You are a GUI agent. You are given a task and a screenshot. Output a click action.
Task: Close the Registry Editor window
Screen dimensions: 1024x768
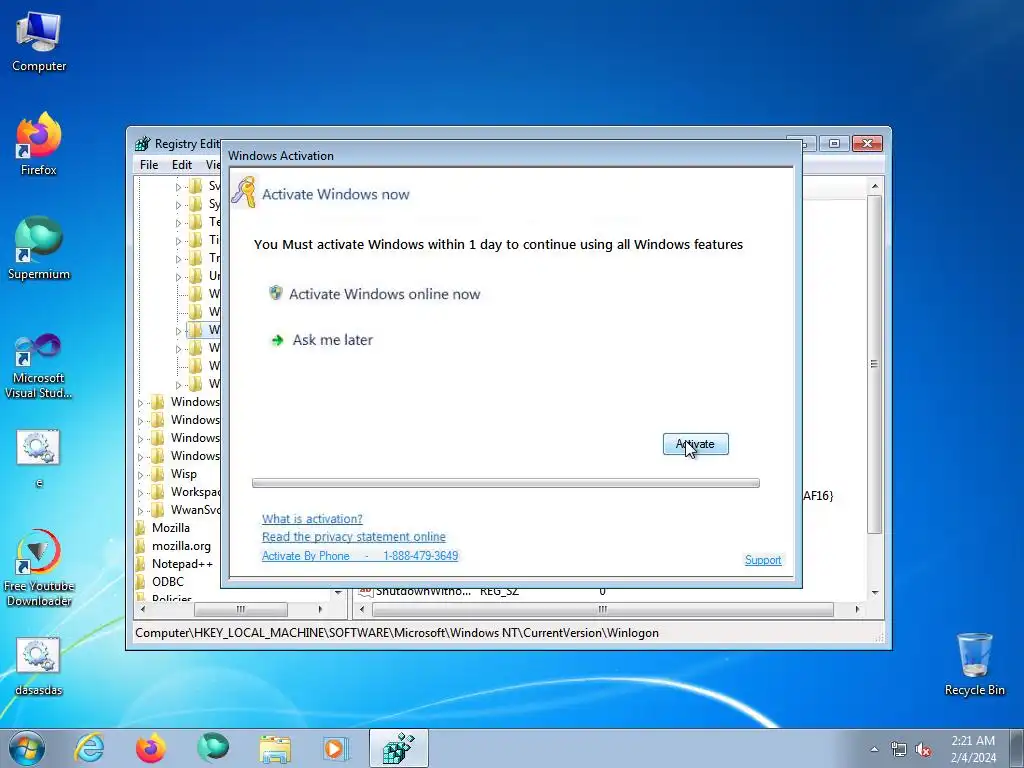coord(867,143)
